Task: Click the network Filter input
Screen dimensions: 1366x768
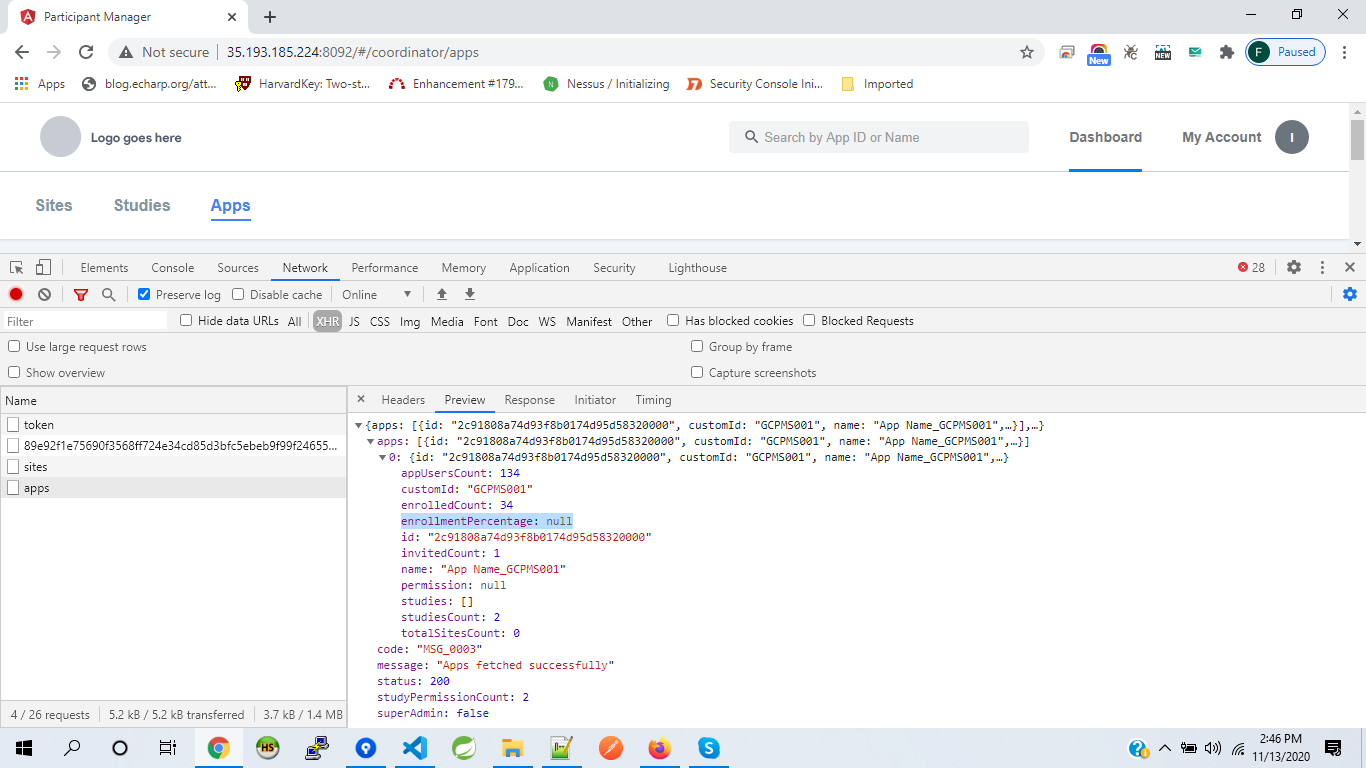Action: tap(85, 321)
